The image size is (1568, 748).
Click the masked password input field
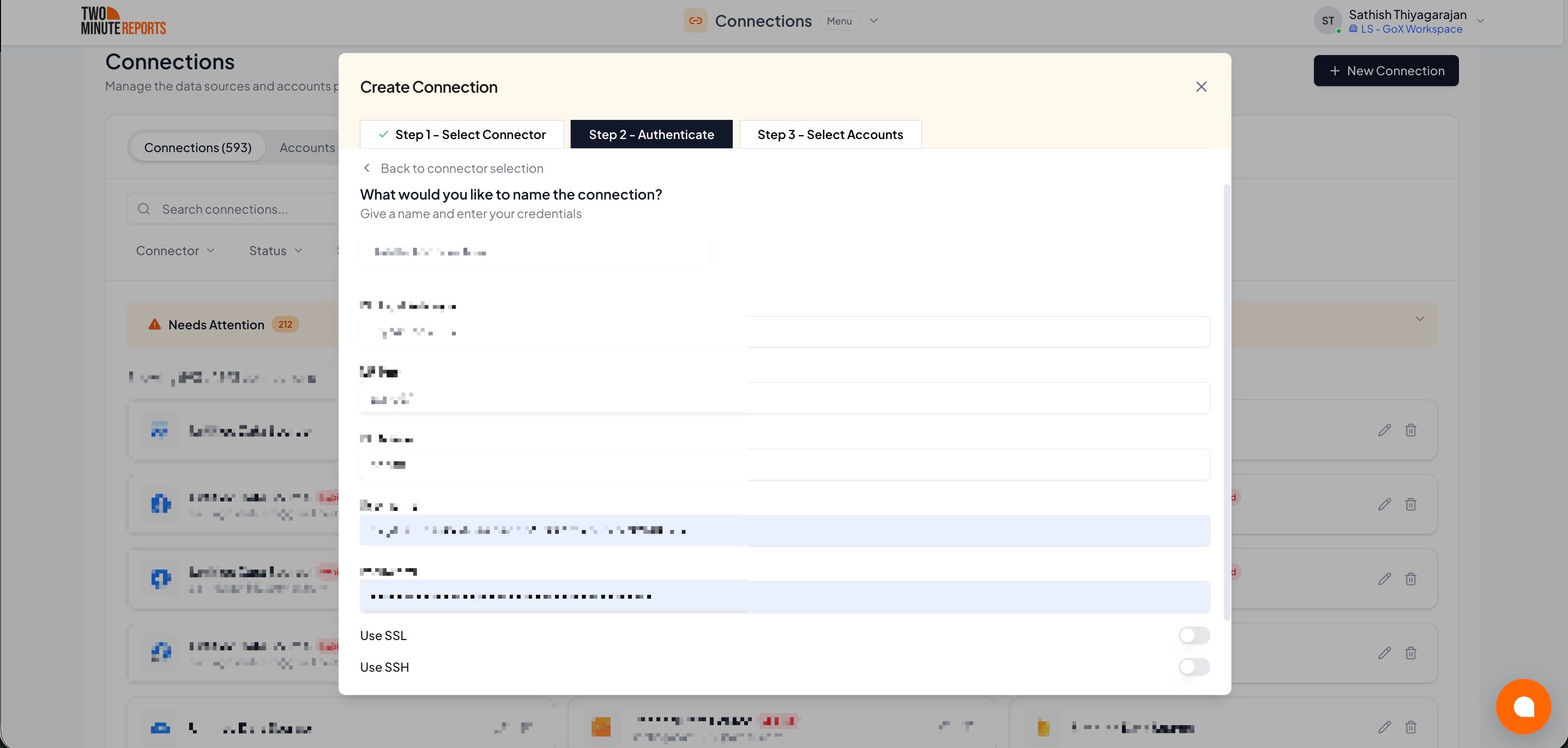click(x=784, y=596)
